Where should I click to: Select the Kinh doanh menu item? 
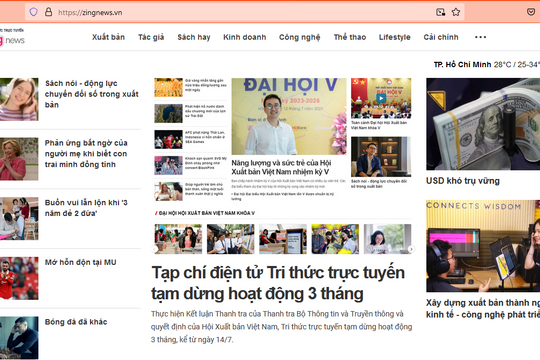(245, 37)
